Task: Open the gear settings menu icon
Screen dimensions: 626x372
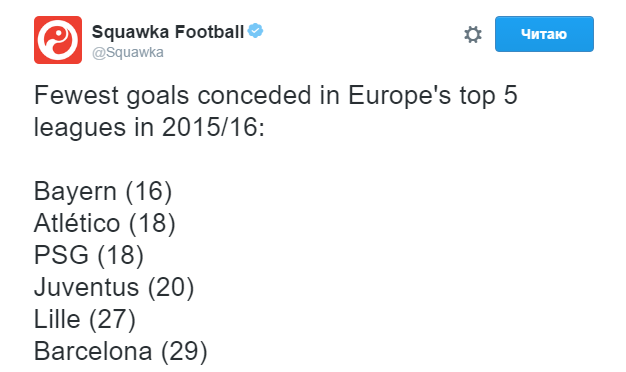Action: click(x=473, y=34)
